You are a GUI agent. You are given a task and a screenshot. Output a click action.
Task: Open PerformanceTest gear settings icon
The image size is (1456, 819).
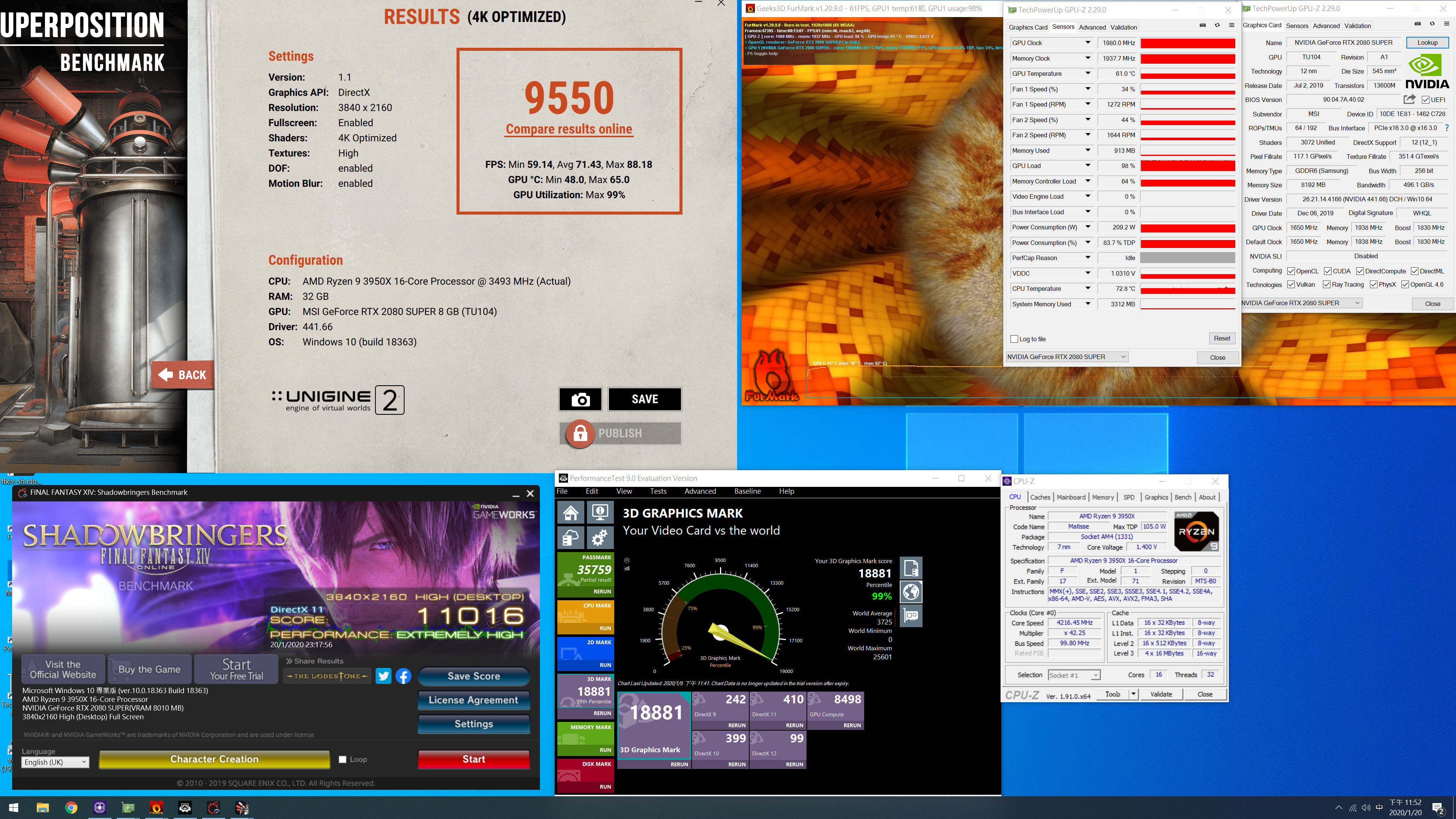[600, 538]
